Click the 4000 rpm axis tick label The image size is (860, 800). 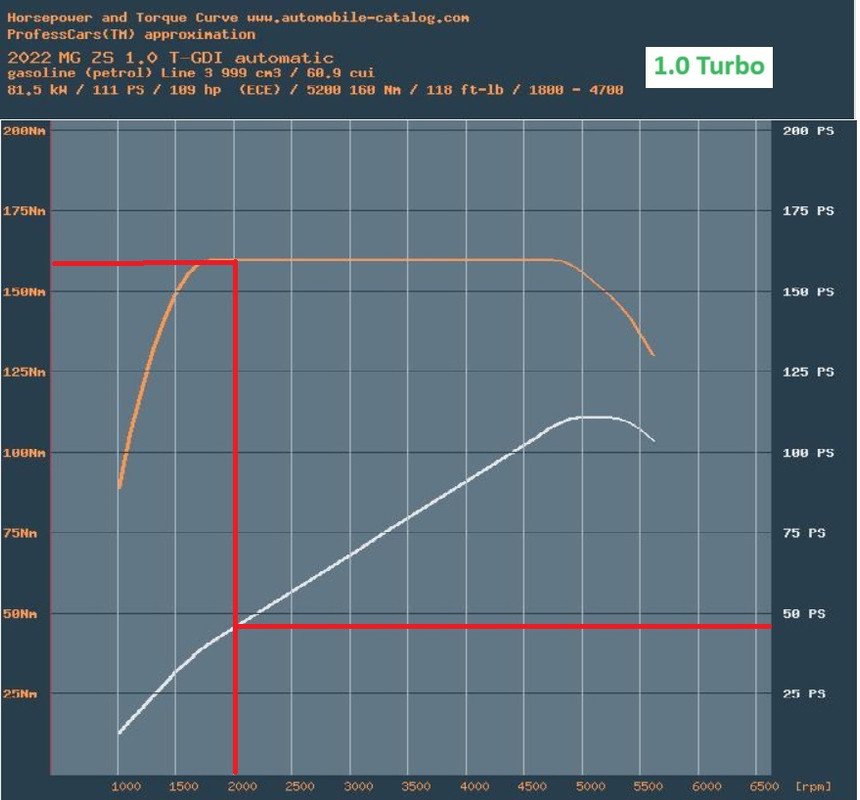pyautogui.click(x=474, y=786)
